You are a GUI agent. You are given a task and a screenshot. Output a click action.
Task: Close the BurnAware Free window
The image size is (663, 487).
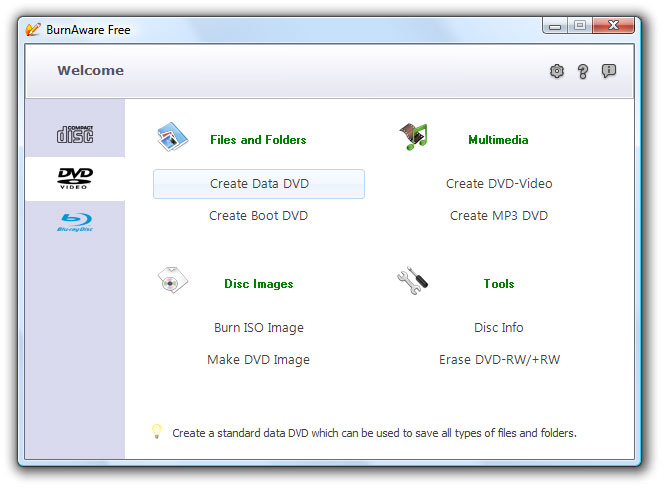(x=613, y=25)
